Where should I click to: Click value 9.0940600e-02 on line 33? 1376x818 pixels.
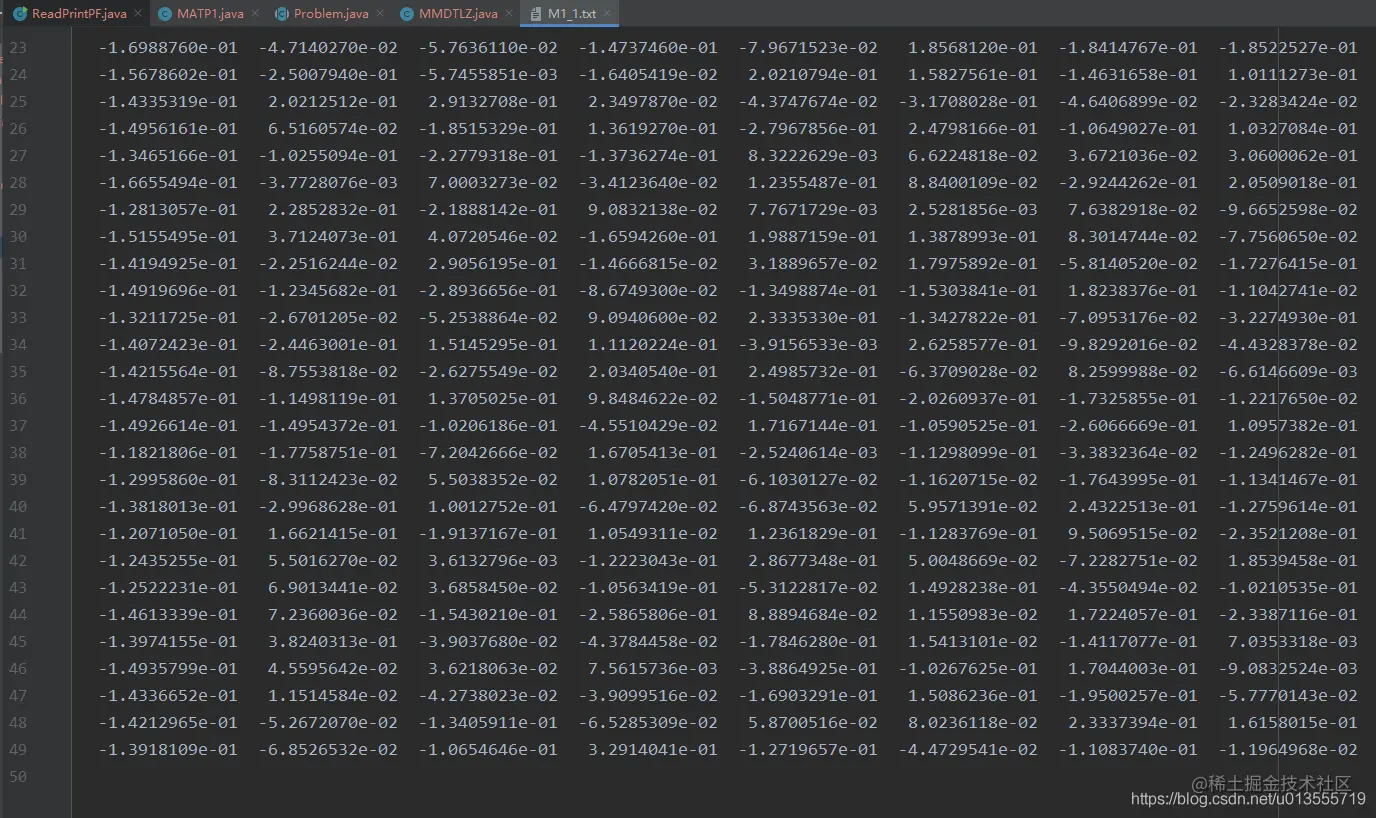click(653, 318)
